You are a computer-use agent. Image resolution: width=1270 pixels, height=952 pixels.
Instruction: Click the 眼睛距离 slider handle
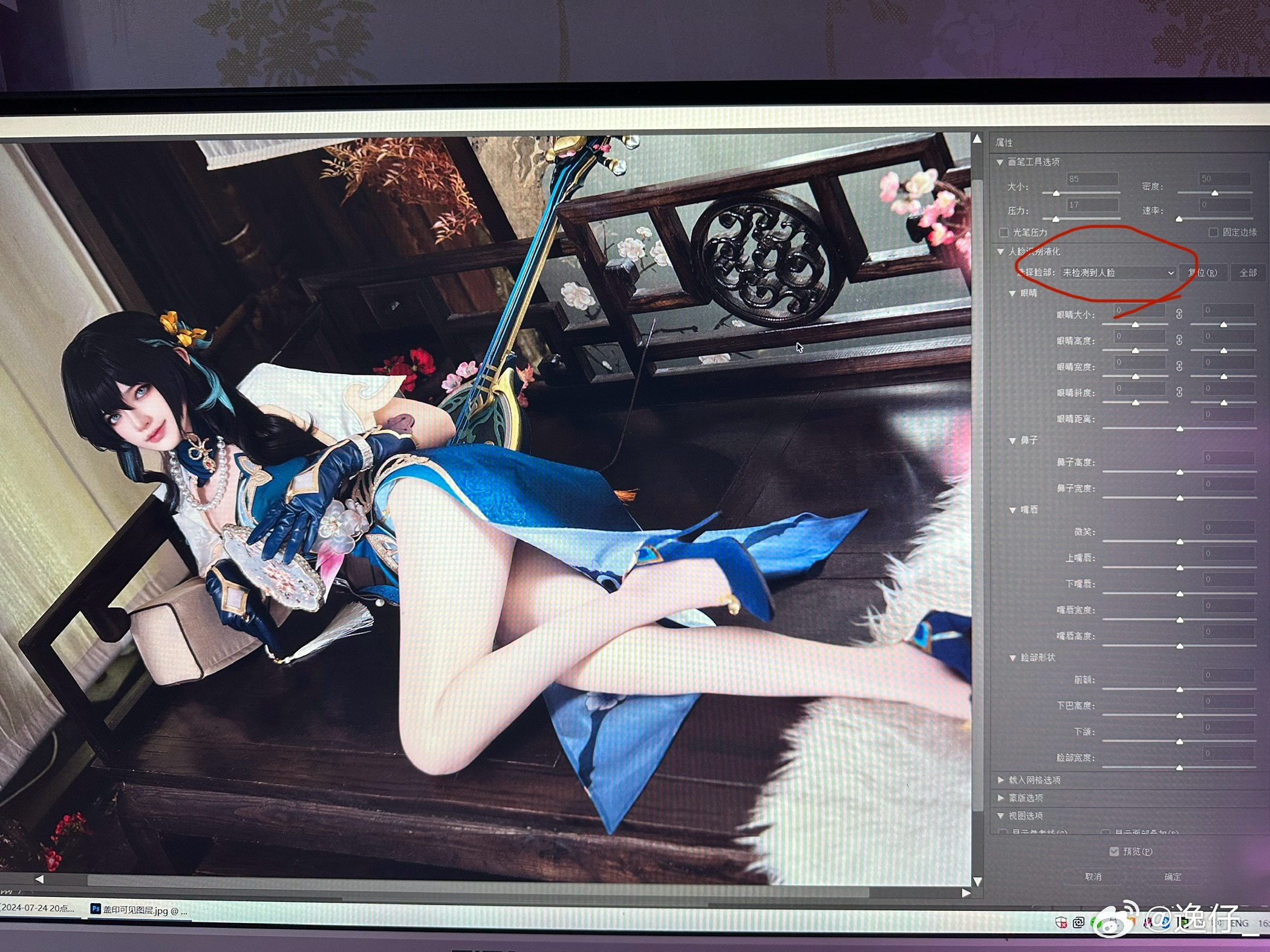(x=1179, y=429)
